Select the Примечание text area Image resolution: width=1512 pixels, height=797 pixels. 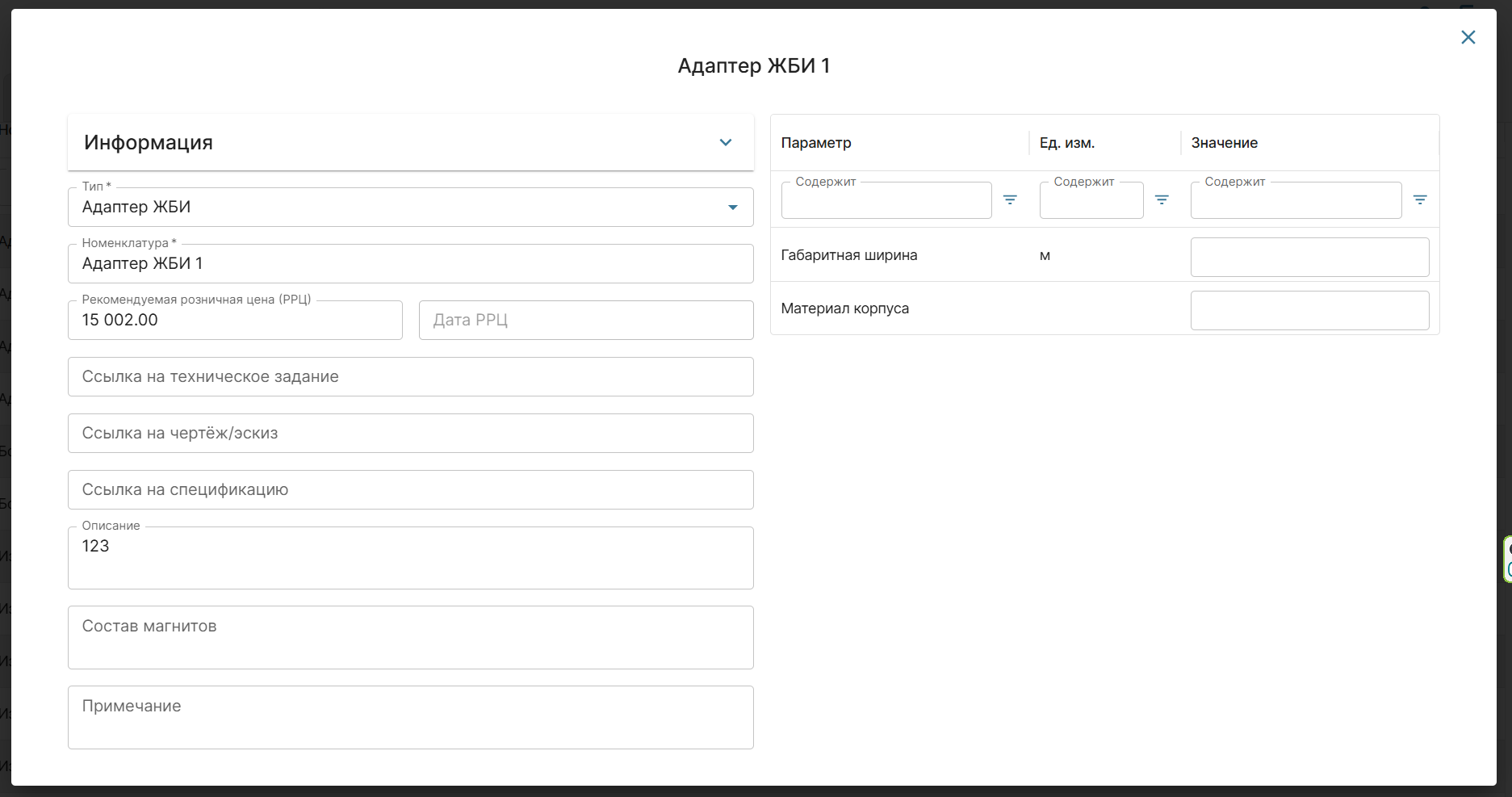[x=410, y=717]
